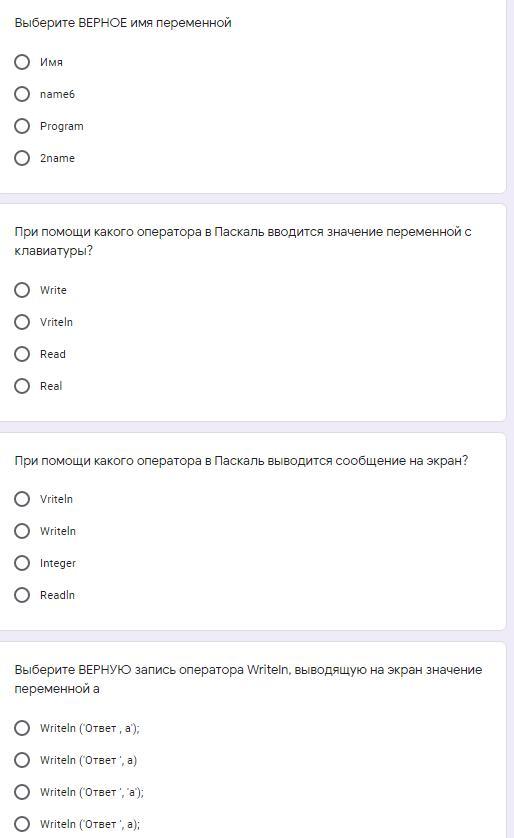Click the 'Выберите ВЕРНОЕ имя переменной' question title
The height and width of the screenshot is (838, 514).
[123, 23]
